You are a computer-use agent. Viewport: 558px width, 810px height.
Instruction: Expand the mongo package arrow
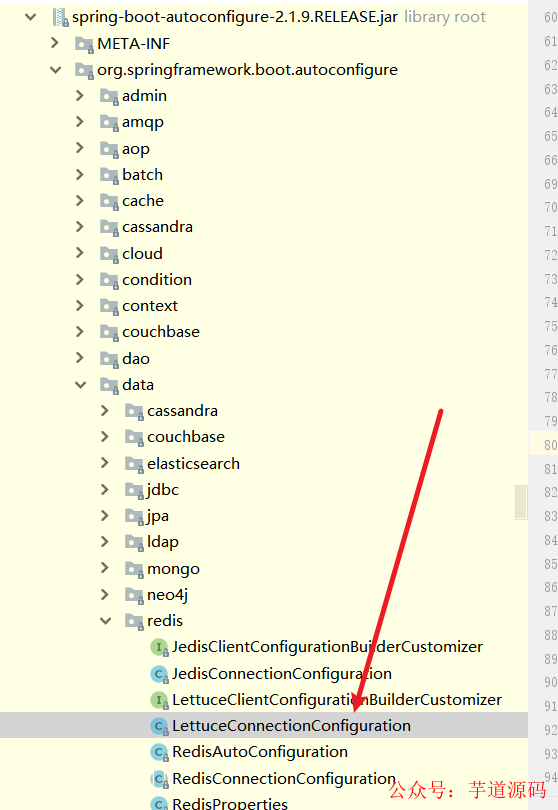(x=105, y=568)
